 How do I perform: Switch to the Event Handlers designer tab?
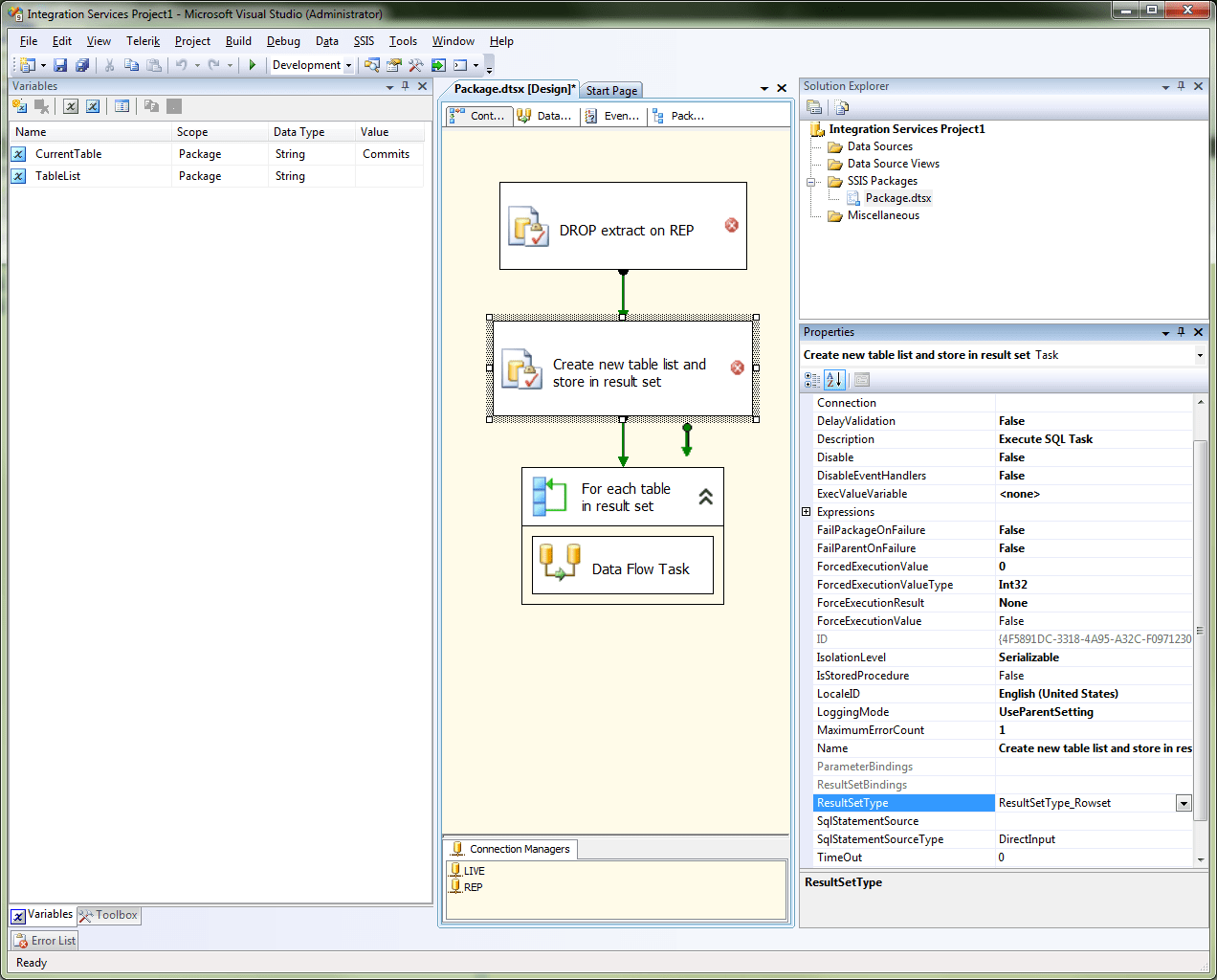[611, 116]
